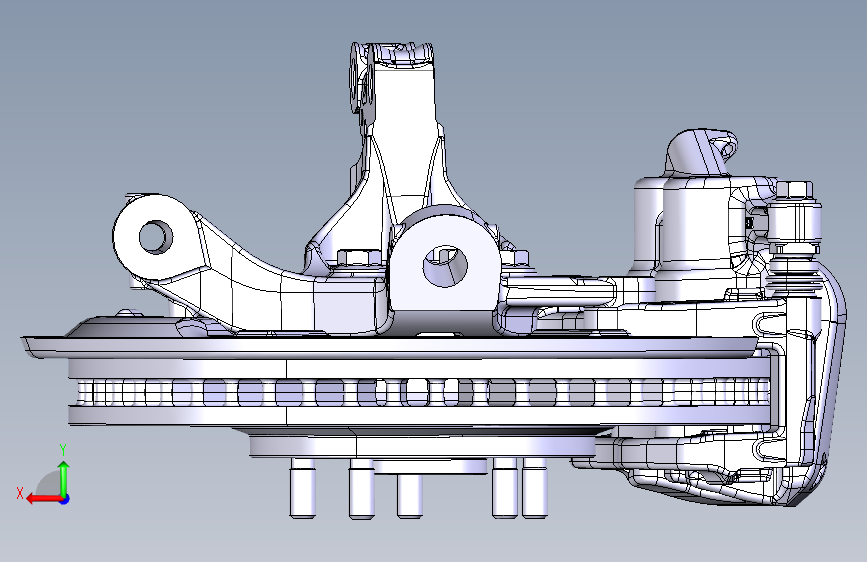Select the ventilated rotor cooling vanes
867x562 pixels.
[x=423, y=392]
